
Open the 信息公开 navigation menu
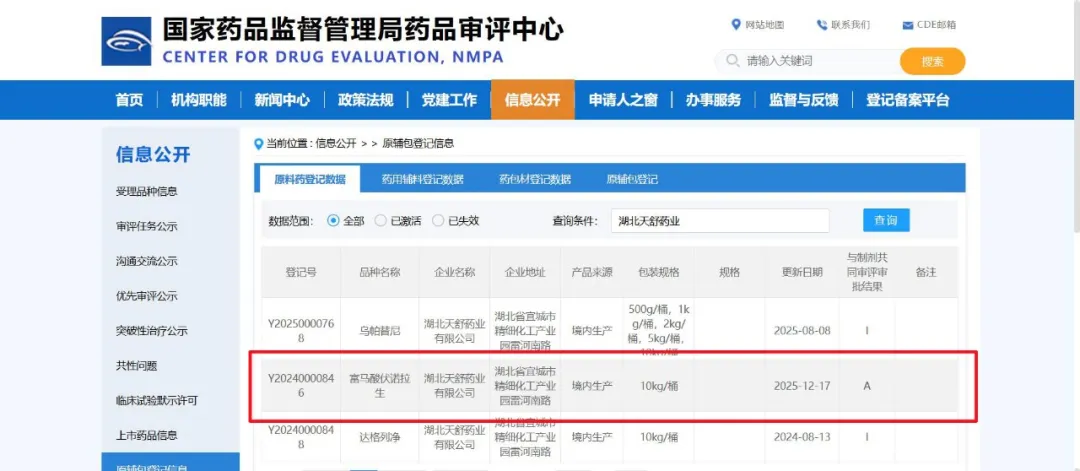(532, 100)
